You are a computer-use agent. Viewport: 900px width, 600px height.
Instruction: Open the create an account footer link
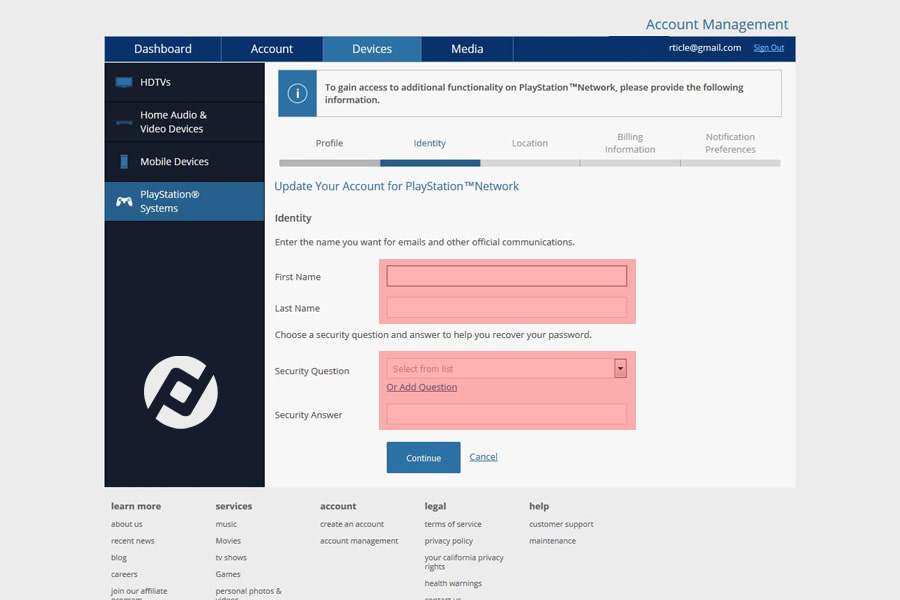pyautogui.click(x=352, y=524)
